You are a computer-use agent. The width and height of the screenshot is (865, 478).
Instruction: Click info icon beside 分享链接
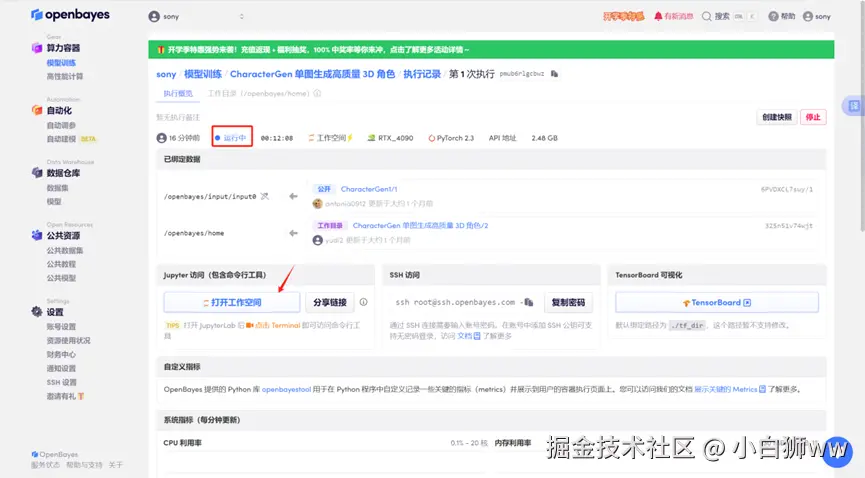pyautogui.click(x=364, y=302)
